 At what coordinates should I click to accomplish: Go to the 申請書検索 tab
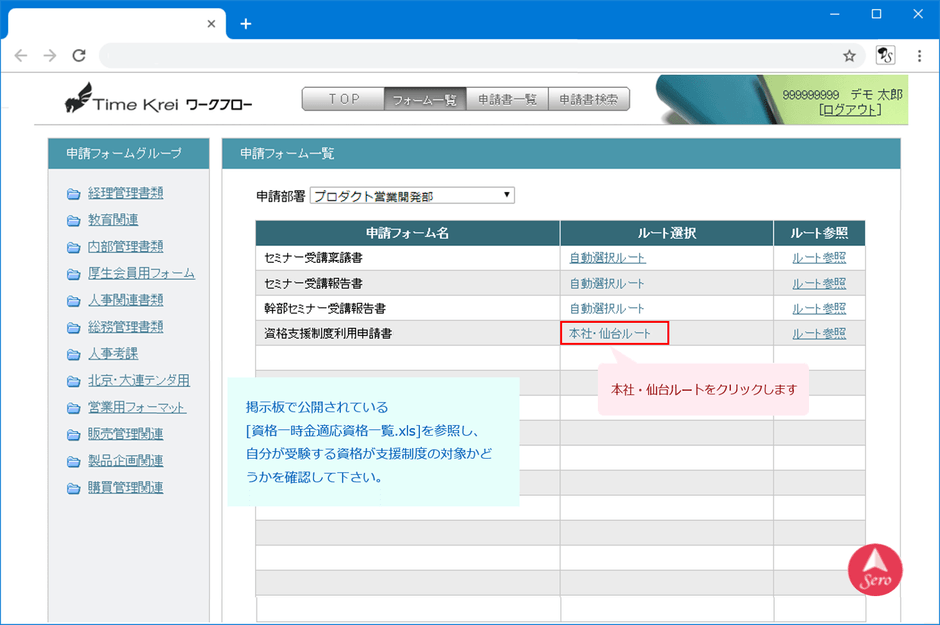[x=589, y=100]
